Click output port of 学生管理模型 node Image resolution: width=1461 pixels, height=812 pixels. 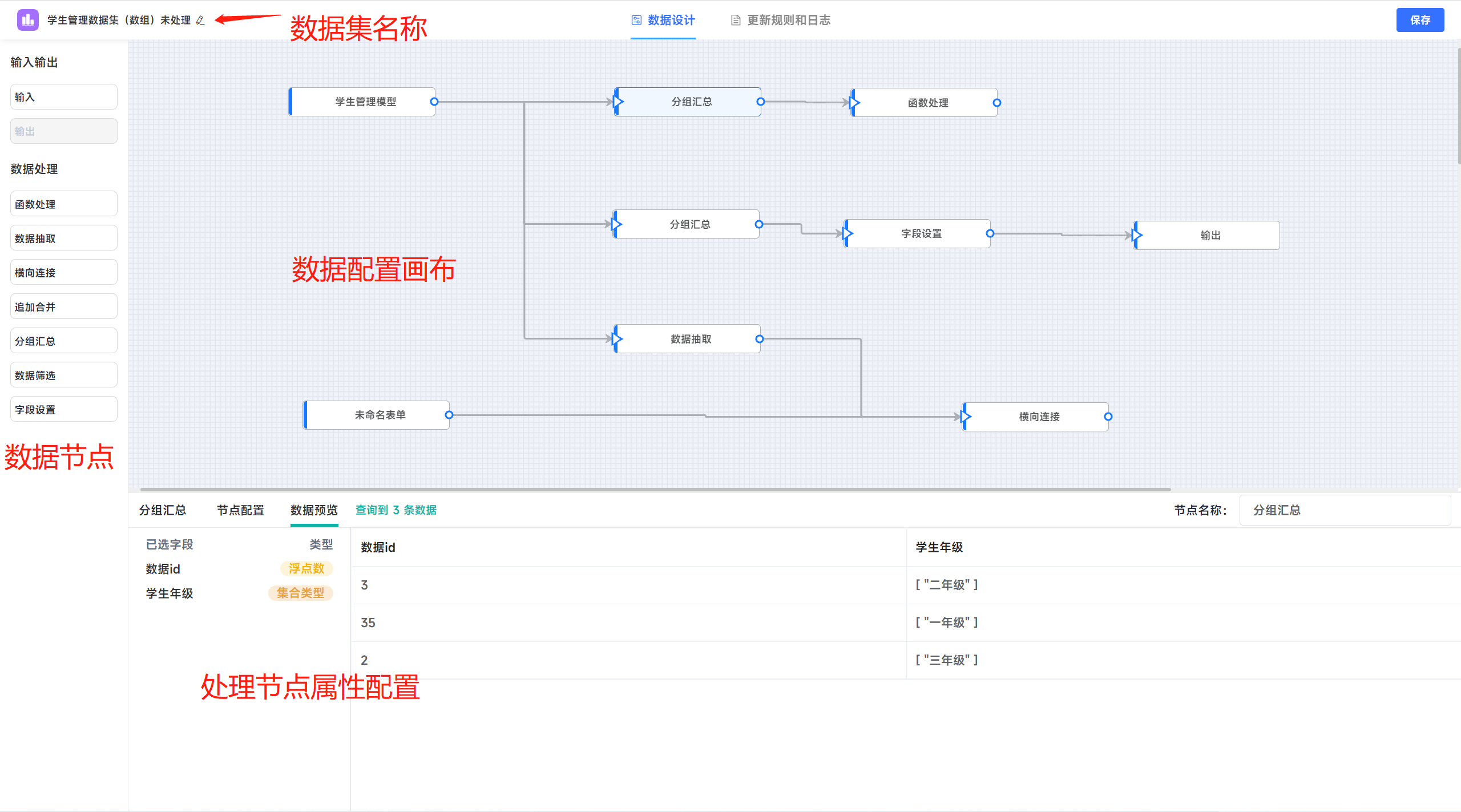[434, 102]
